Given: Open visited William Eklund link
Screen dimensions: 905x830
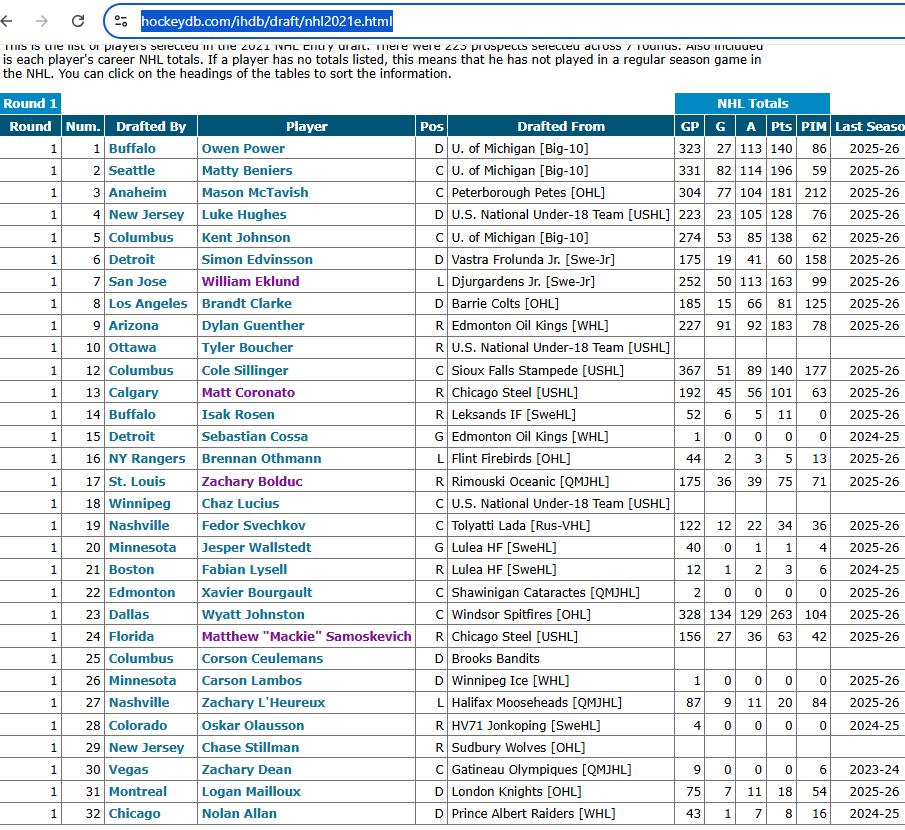Looking at the screenshot, I should (250, 281).
